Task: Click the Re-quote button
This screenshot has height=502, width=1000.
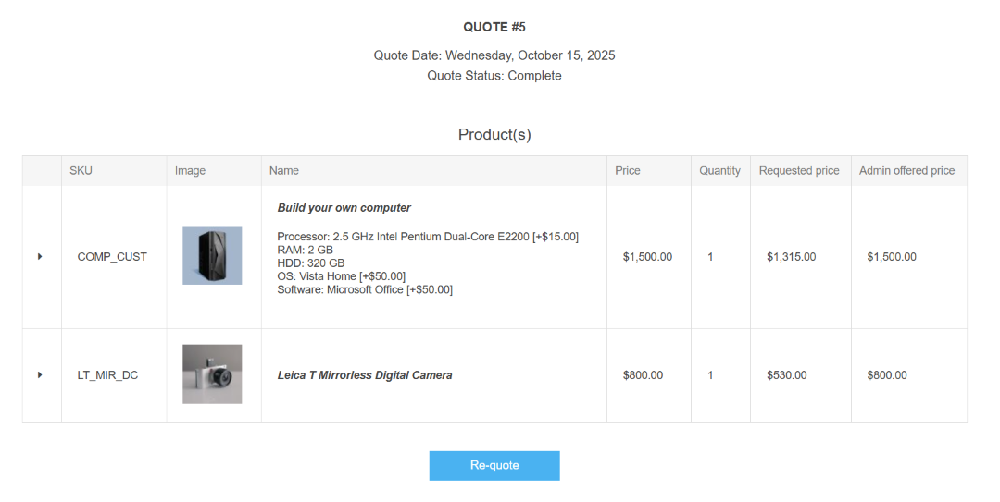Action: (x=494, y=466)
